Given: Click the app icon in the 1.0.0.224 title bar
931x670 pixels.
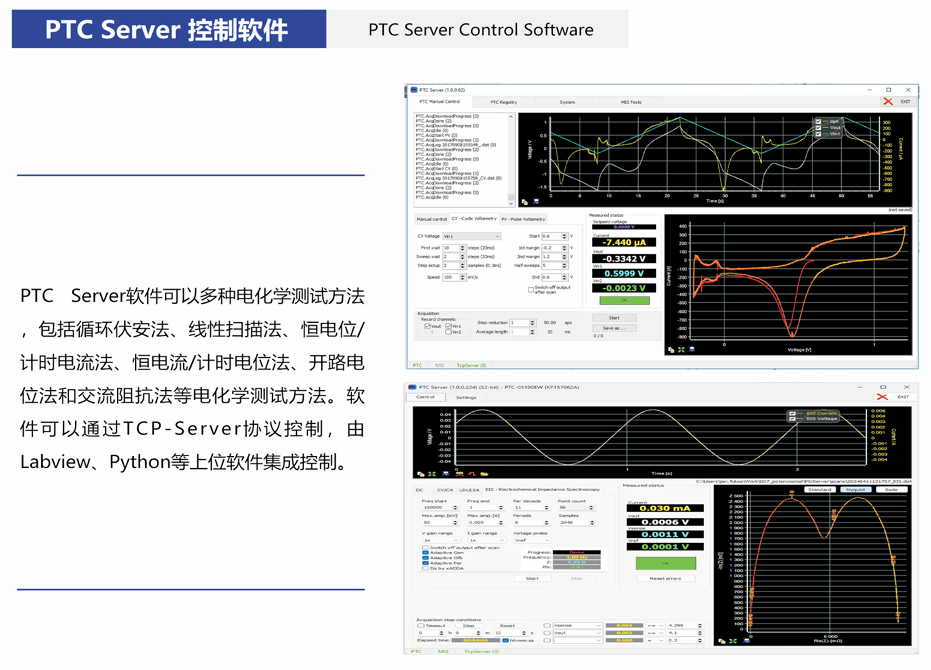Looking at the screenshot, I should pos(413,387).
